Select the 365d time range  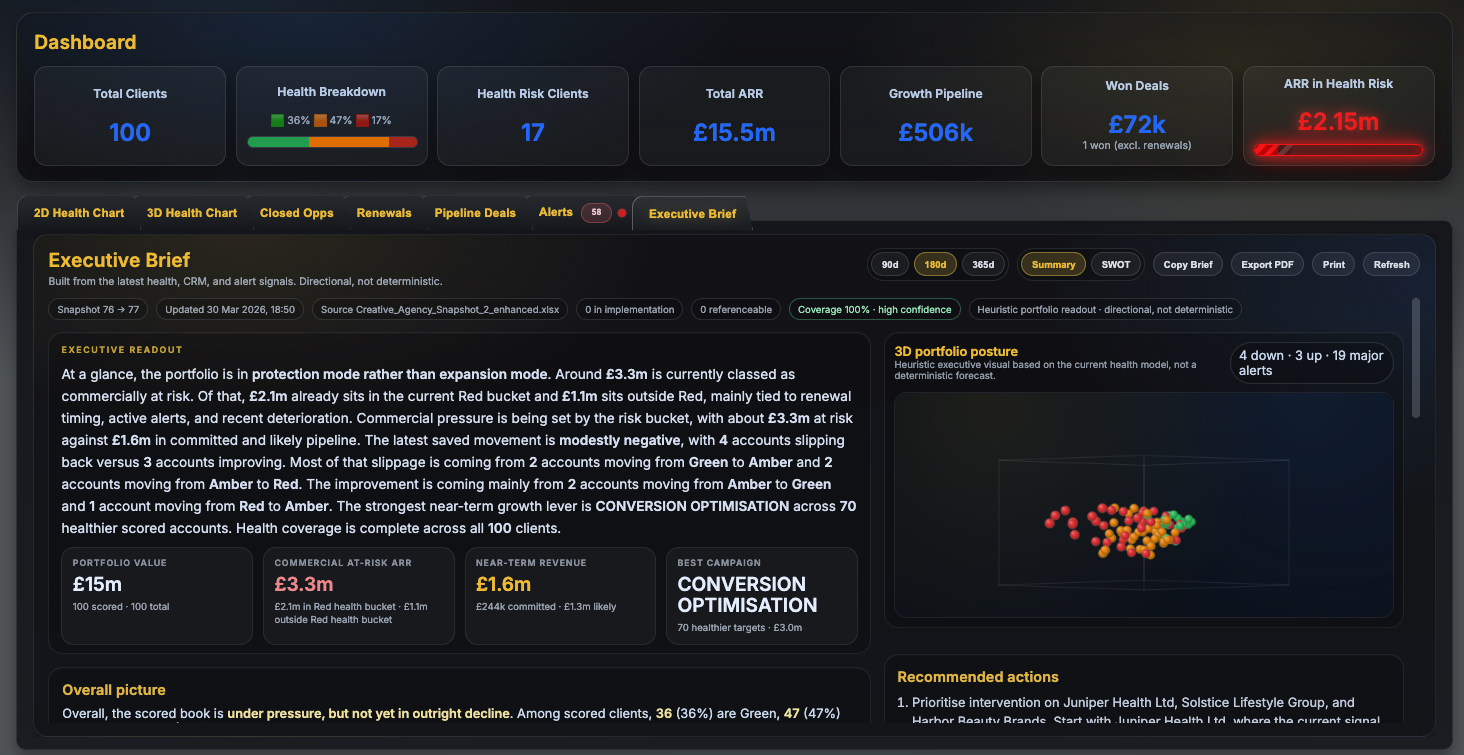point(983,264)
